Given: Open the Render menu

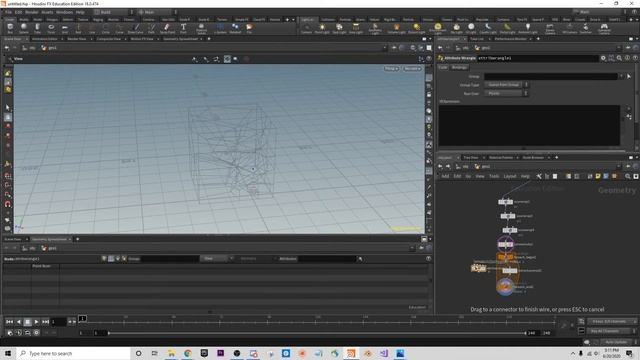Looking at the screenshot, I should [31, 12].
